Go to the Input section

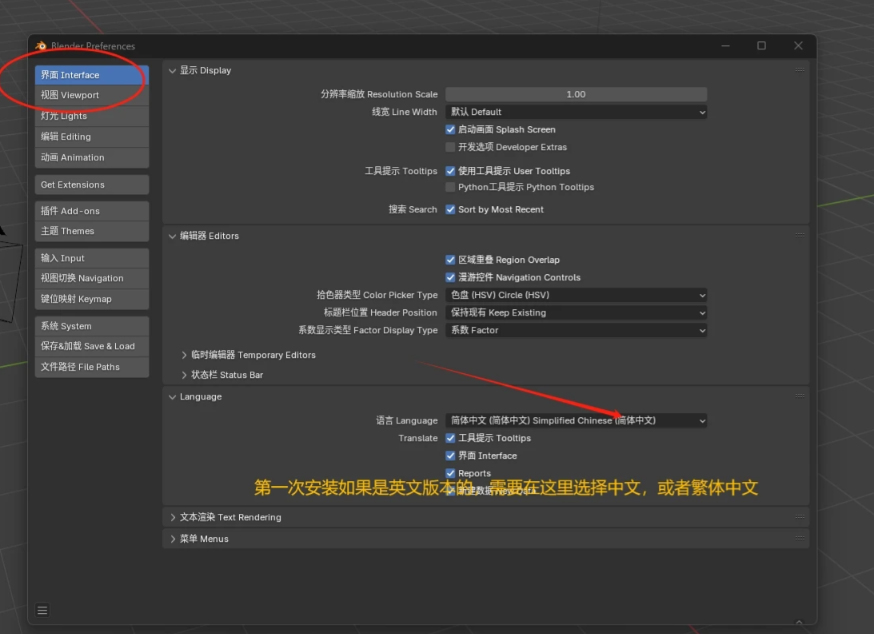[92, 258]
